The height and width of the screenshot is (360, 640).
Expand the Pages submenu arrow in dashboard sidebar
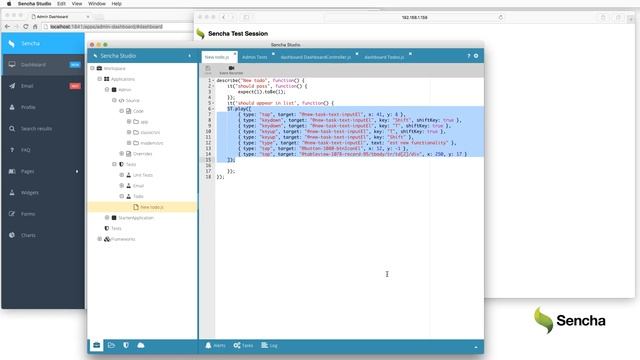coord(77,171)
